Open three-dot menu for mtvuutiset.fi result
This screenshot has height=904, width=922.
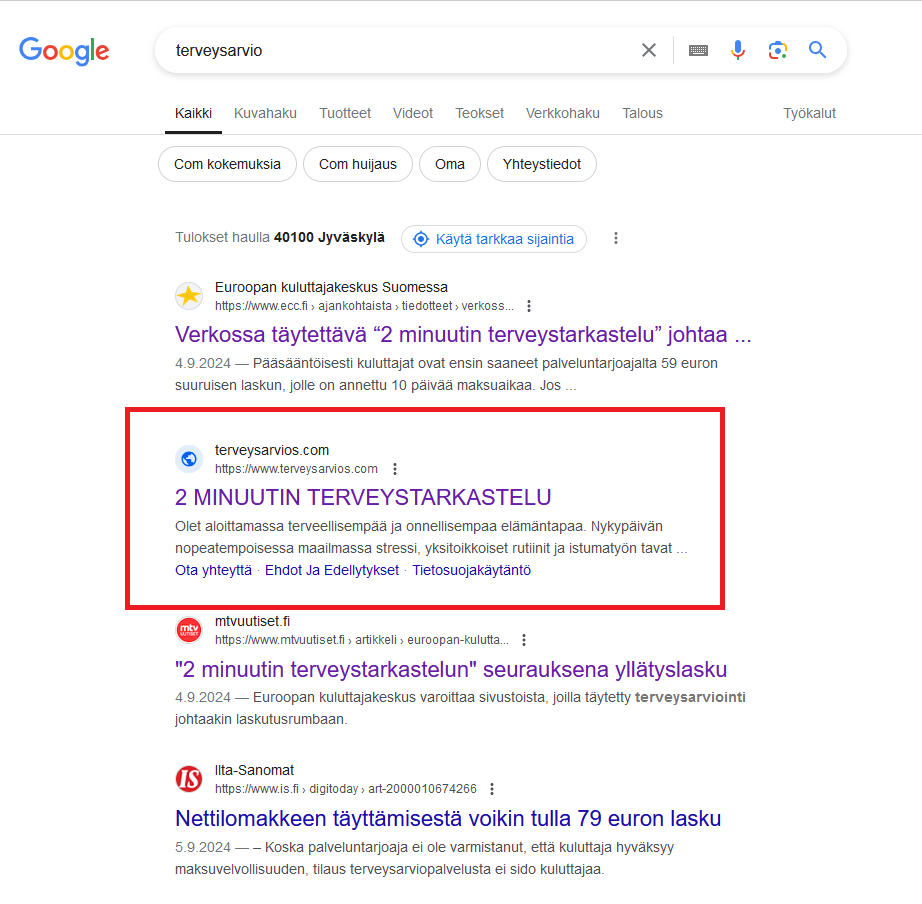coord(524,640)
